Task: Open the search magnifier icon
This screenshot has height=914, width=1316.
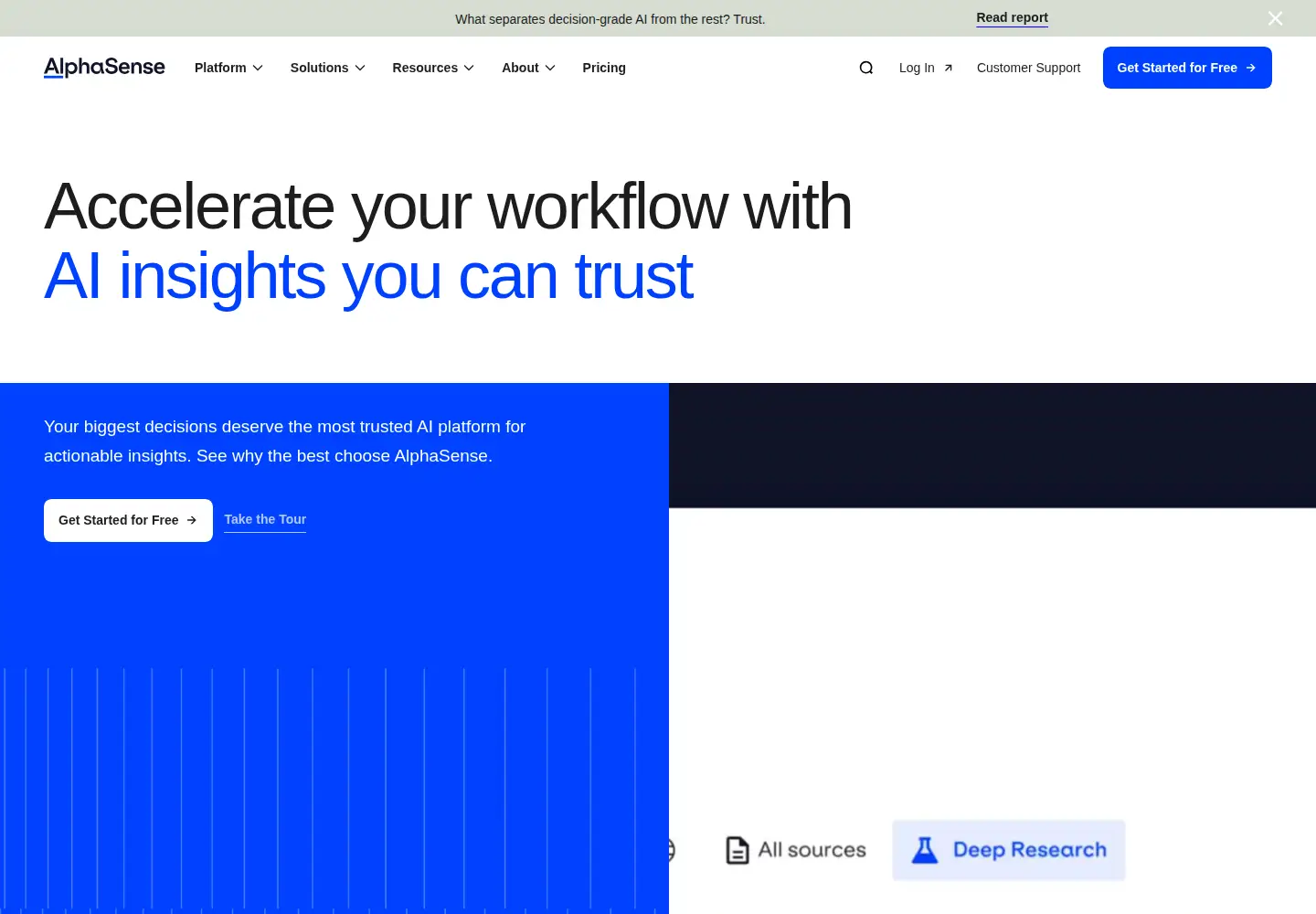Action: click(x=866, y=68)
